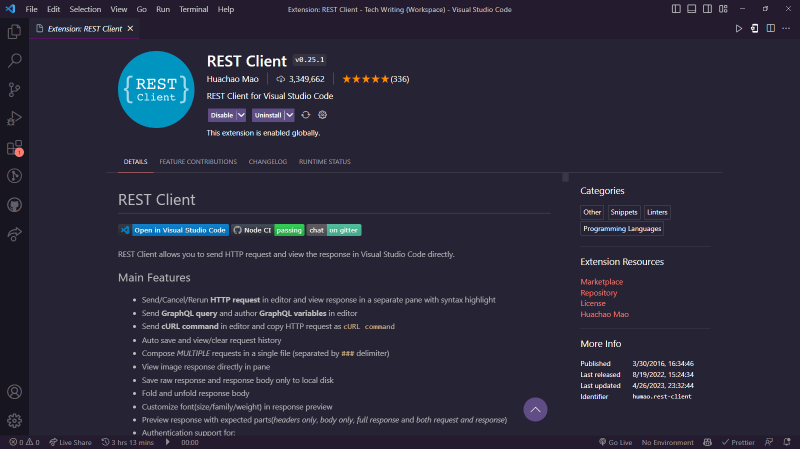Click the chat on gitter badge
800x449 pixels.
point(334,230)
